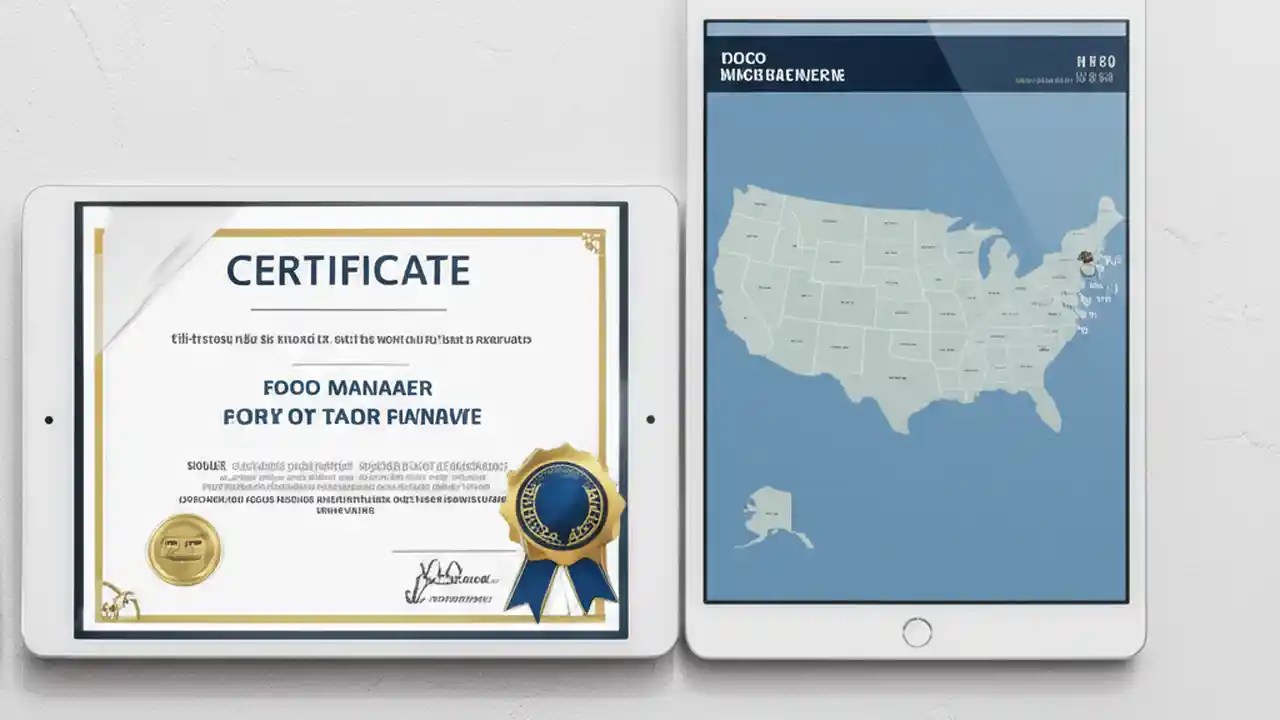Switch to the CERTIFICATE title heading
The image size is (1280, 720).
350,270
